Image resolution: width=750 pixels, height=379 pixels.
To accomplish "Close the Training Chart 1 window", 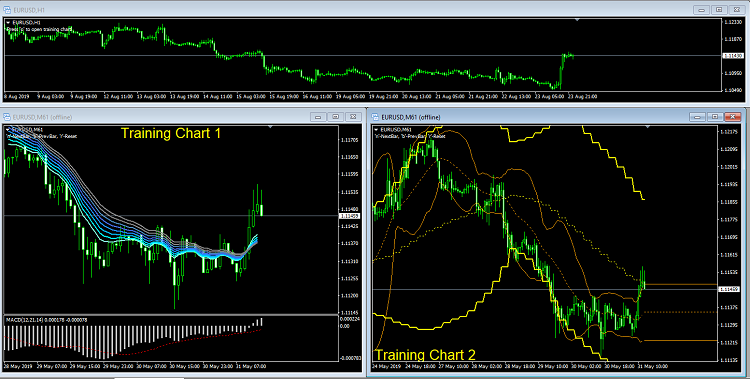I will click(353, 117).
